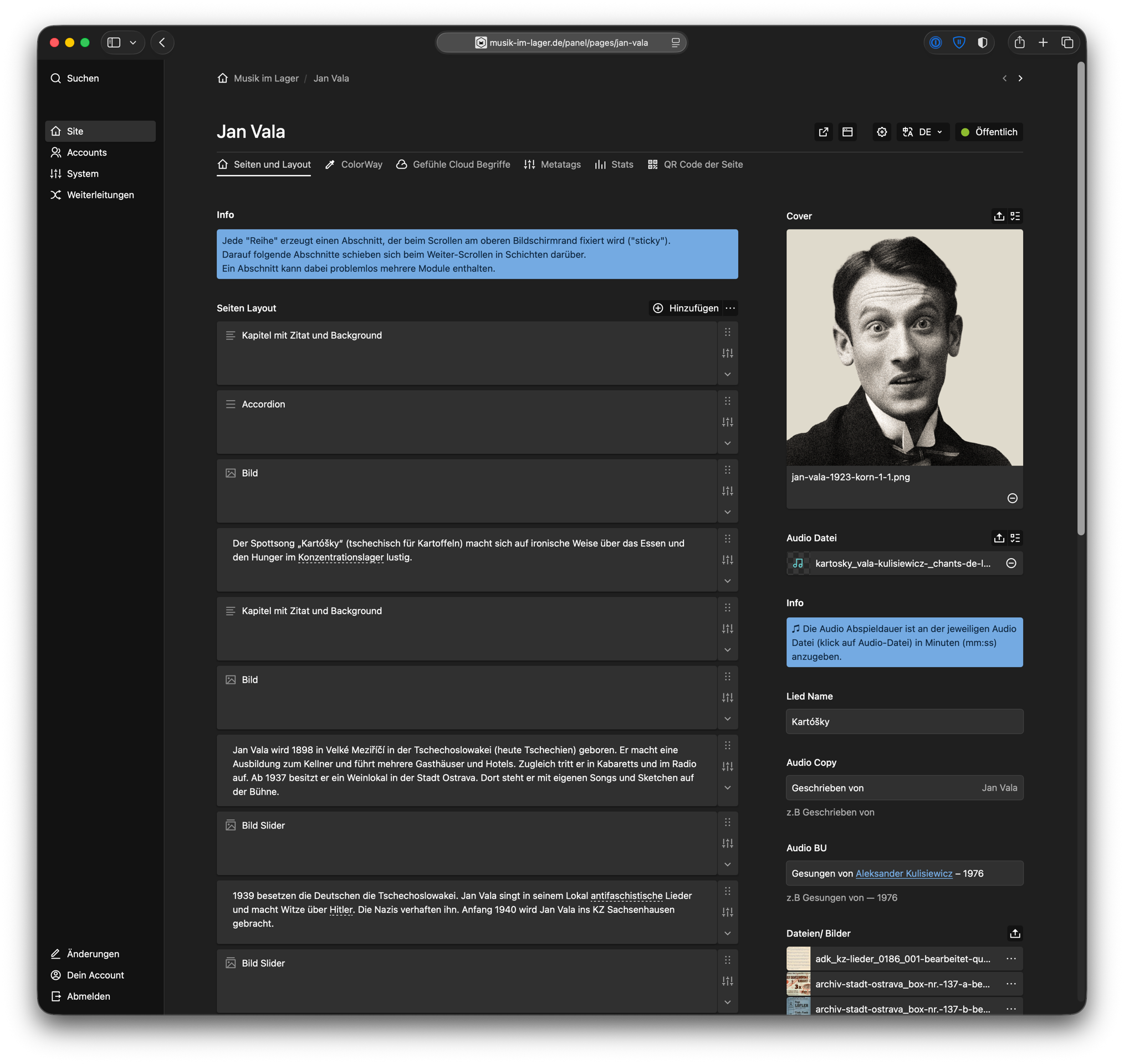Open the archiv-stadt-ostrava_box-nr.-137-a thumbnail
This screenshot has width=1124, height=1064.
coord(799,984)
